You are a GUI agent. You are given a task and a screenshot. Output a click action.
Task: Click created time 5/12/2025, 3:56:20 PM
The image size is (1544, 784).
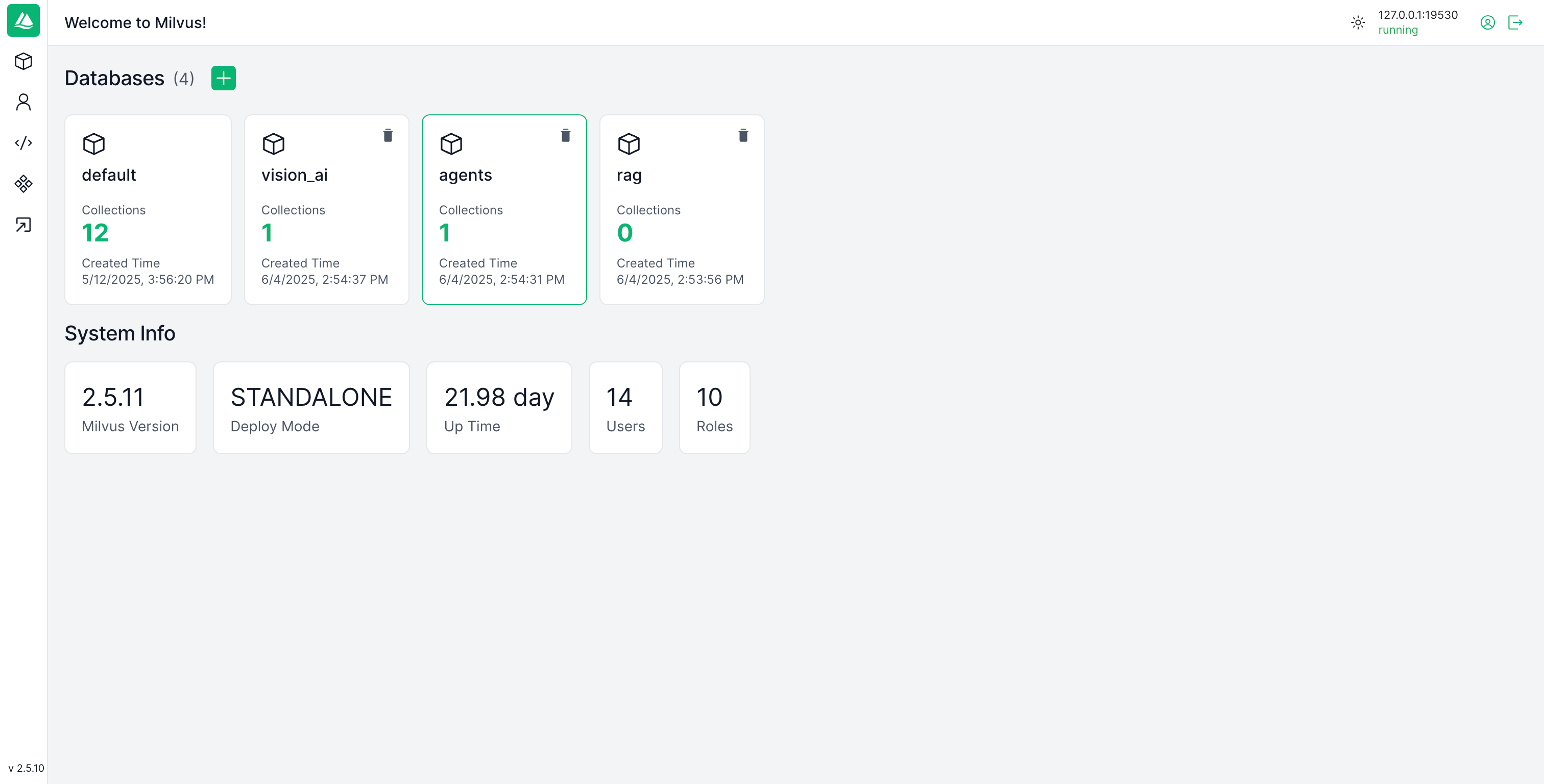pyautogui.click(x=148, y=279)
